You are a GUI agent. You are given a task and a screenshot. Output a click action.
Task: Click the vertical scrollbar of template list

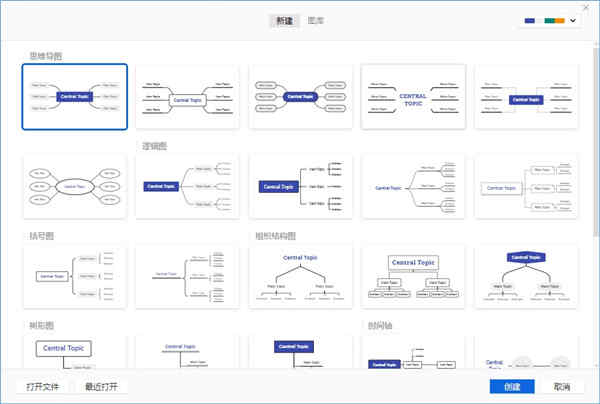[597, 142]
